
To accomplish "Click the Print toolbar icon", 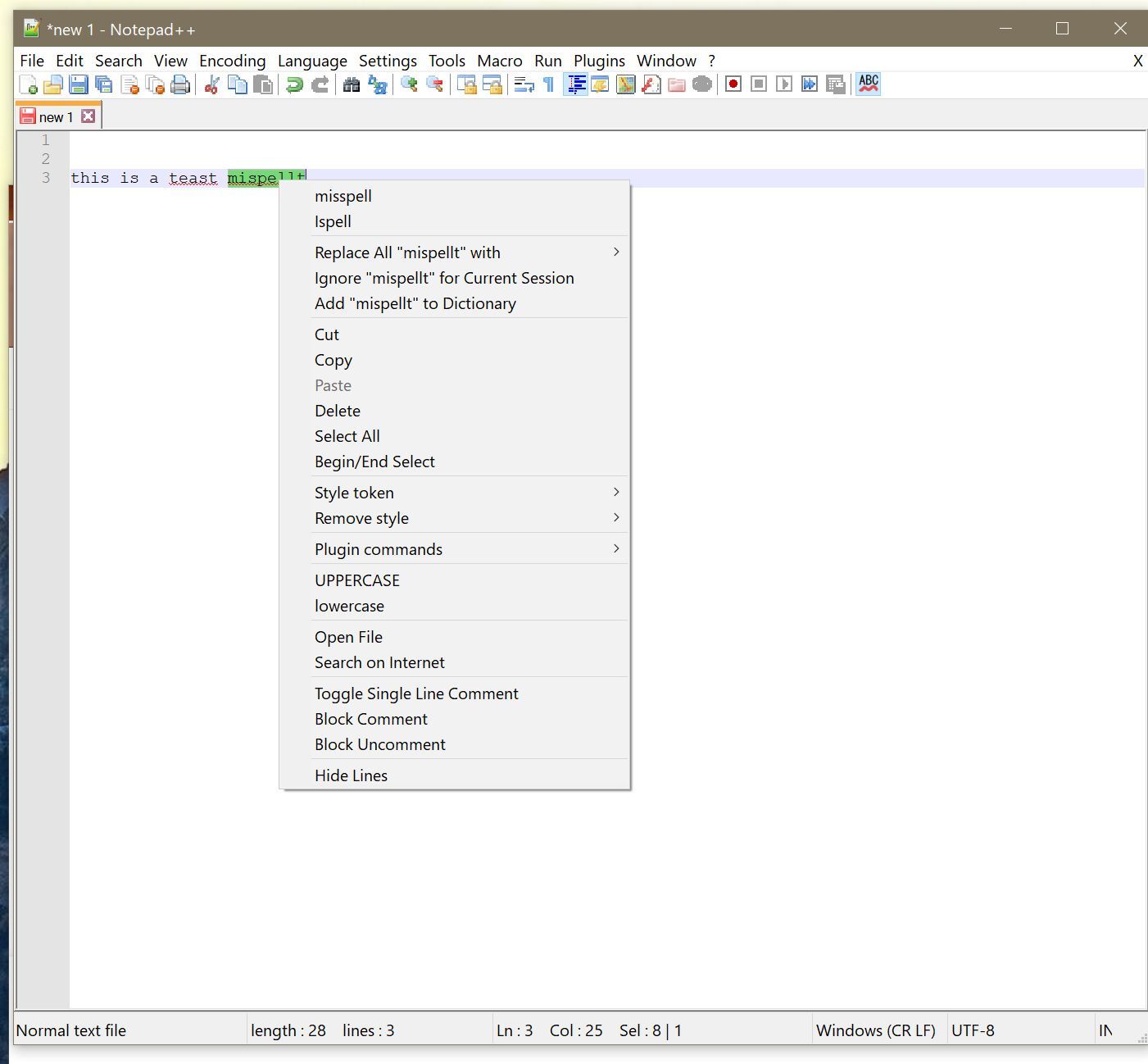I will click(x=180, y=84).
